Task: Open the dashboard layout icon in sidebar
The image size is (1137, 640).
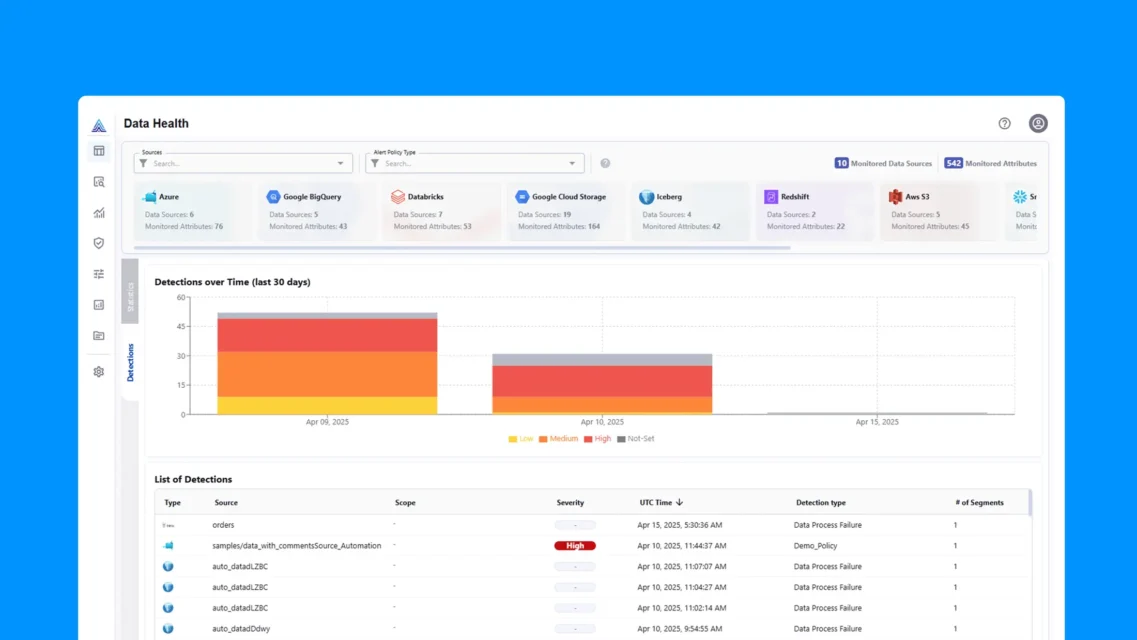Action: pyautogui.click(x=99, y=151)
